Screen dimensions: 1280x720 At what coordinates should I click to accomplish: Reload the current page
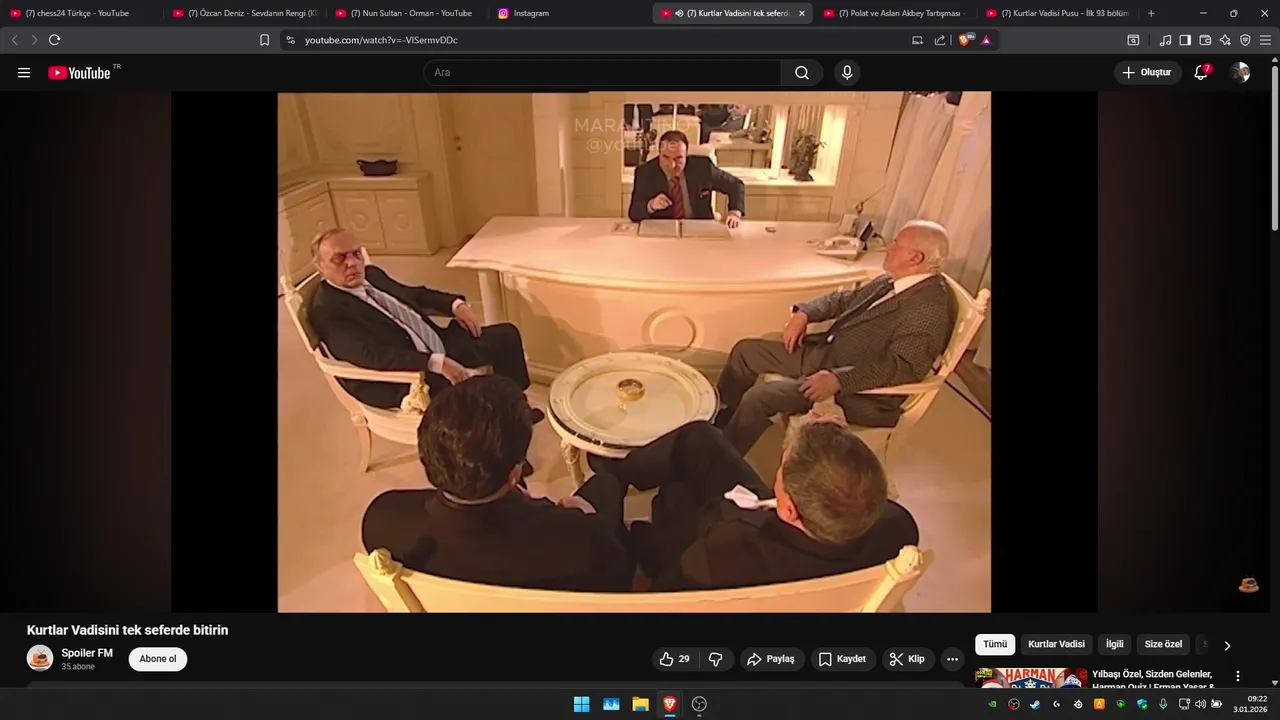click(54, 40)
